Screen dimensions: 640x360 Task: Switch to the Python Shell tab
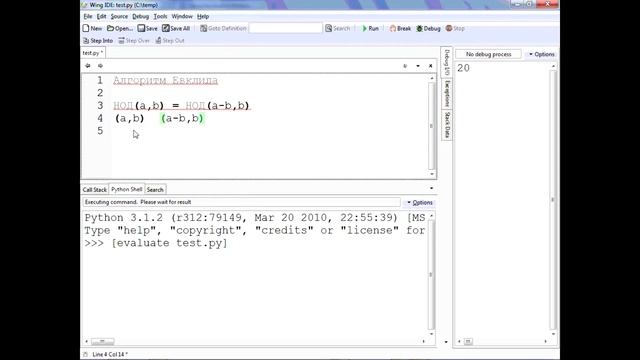[x=127, y=189]
